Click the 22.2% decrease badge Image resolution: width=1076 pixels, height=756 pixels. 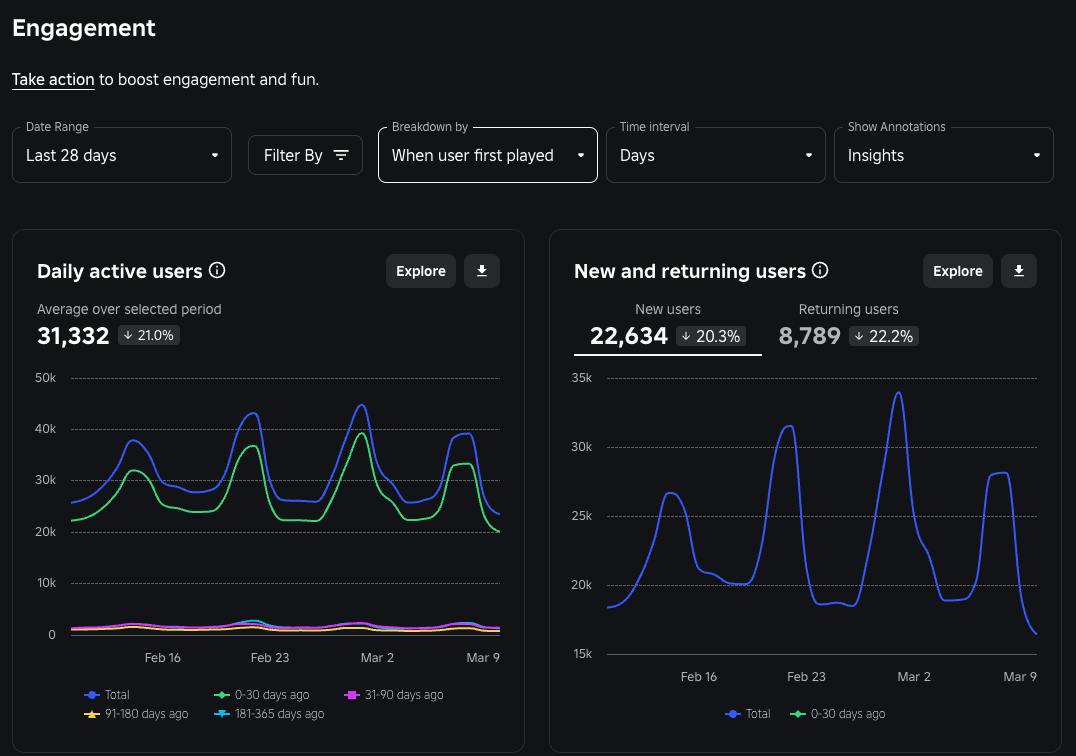click(884, 336)
